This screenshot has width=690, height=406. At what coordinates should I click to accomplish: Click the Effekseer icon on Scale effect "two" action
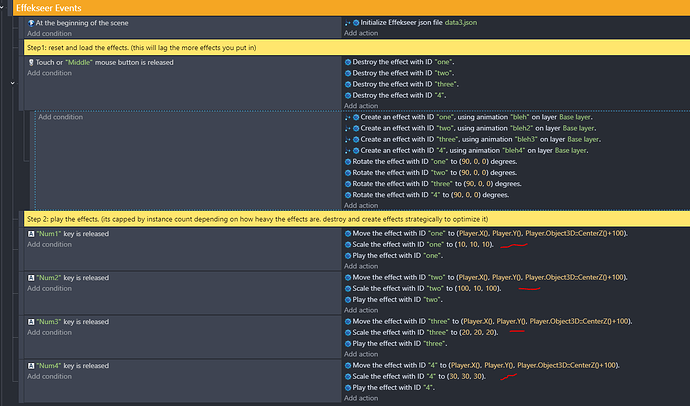(348, 289)
